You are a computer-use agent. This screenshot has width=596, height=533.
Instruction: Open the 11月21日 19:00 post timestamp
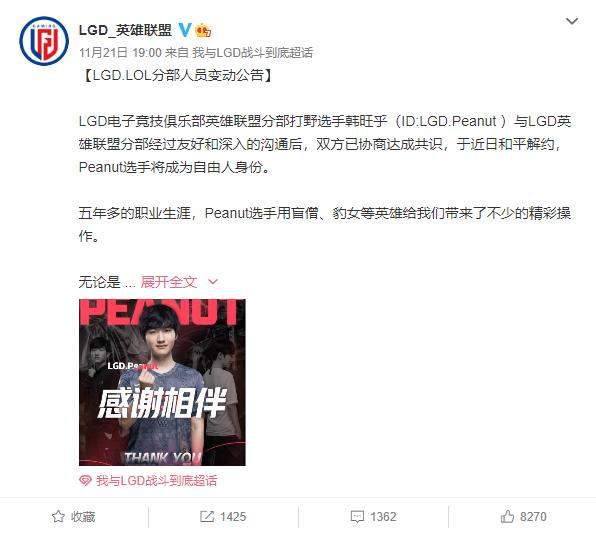tap(120, 52)
